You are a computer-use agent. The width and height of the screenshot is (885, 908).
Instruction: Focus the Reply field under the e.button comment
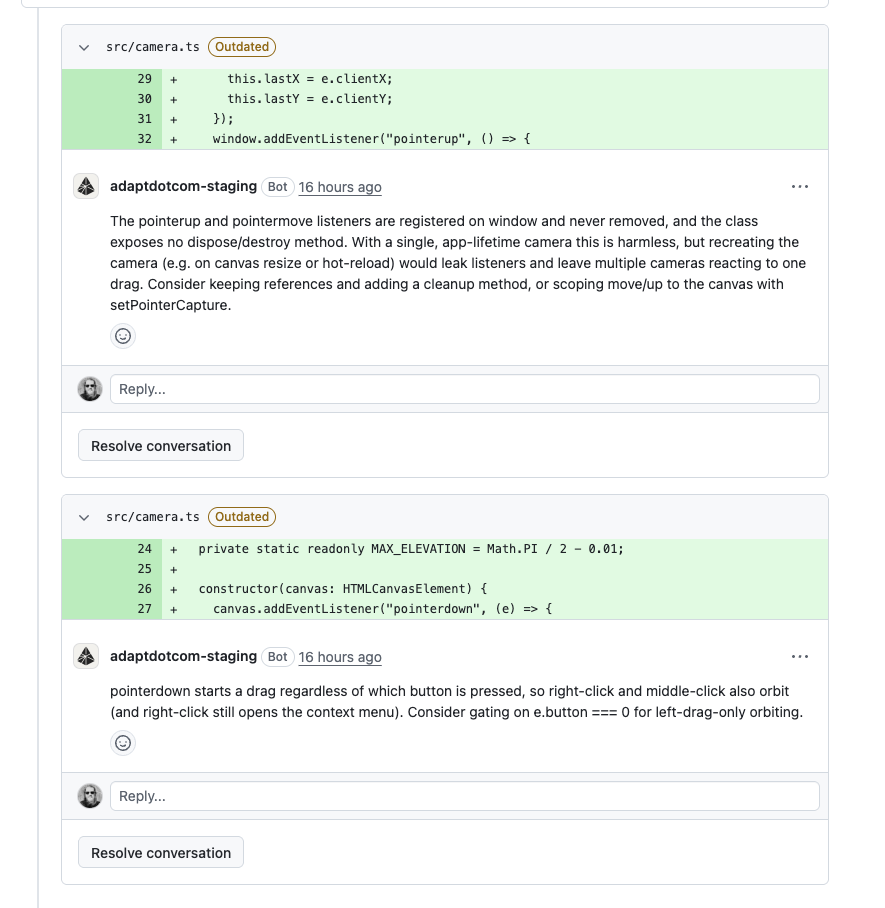tap(465, 796)
